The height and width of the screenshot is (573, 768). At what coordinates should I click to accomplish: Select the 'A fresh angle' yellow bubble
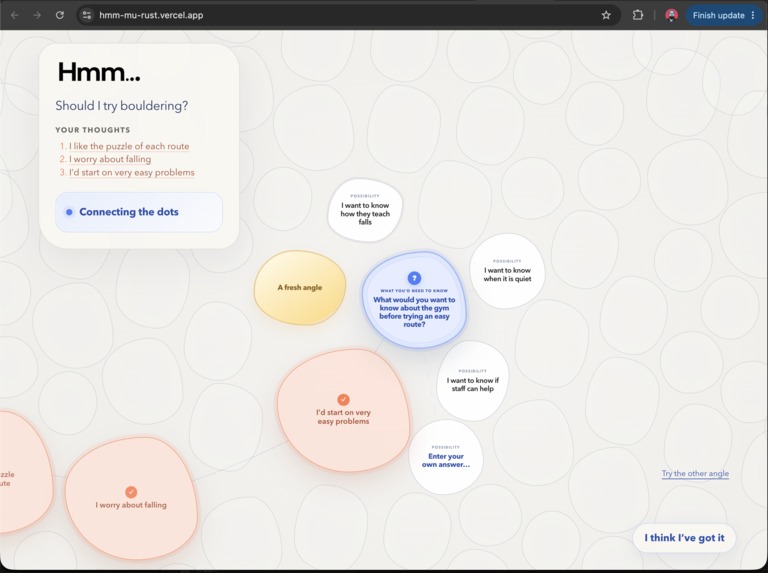coord(300,287)
